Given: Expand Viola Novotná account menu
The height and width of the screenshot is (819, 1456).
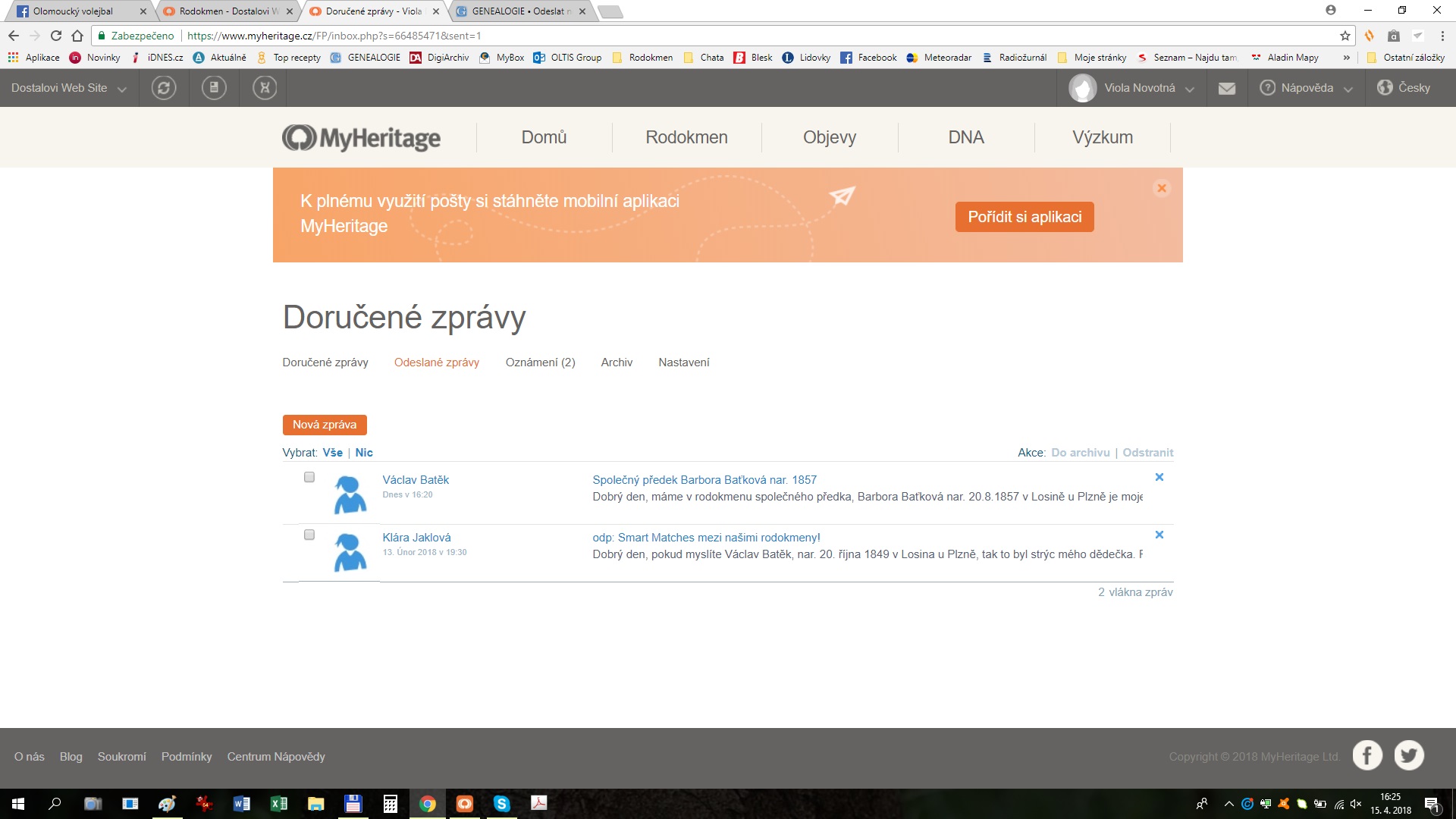Looking at the screenshot, I should coord(1139,88).
